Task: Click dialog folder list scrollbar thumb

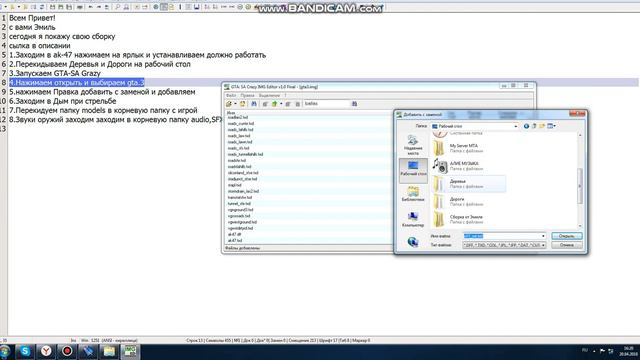Action: click(x=580, y=186)
